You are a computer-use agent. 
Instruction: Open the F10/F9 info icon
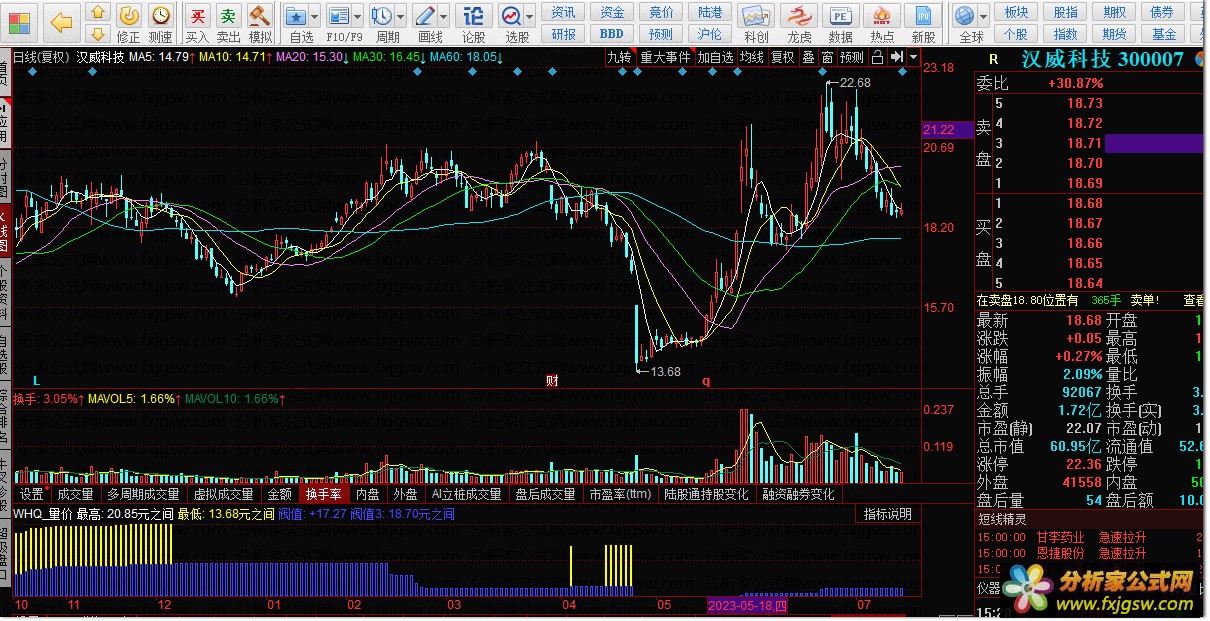[x=339, y=16]
